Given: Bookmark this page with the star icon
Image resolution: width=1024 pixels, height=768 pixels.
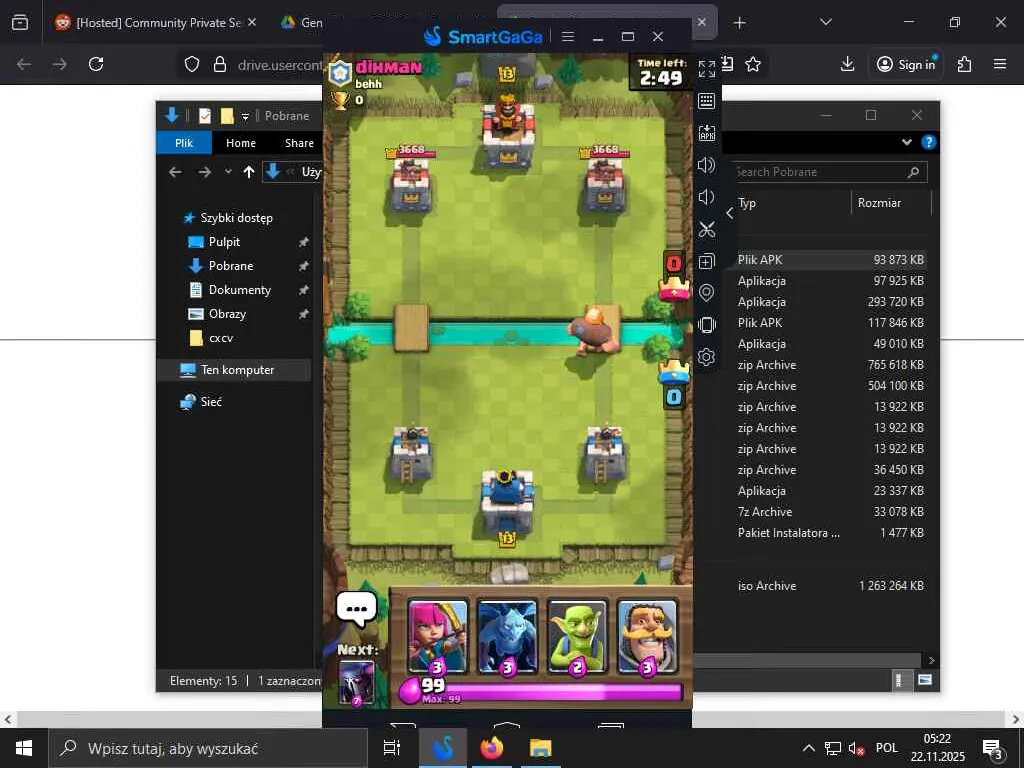Looking at the screenshot, I should click(753, 64).
